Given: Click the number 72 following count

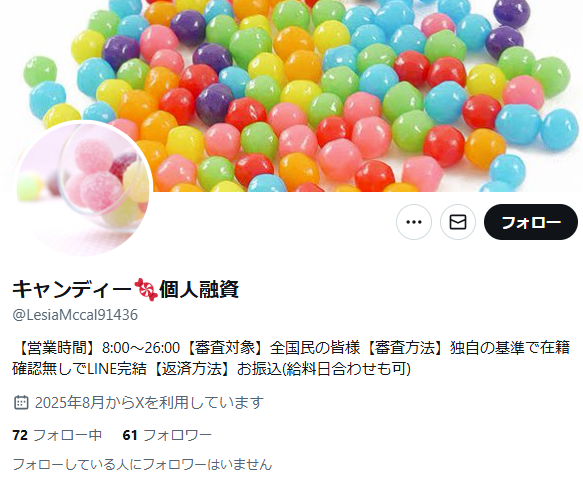Looking at the screenshot, I should [20, 435].
